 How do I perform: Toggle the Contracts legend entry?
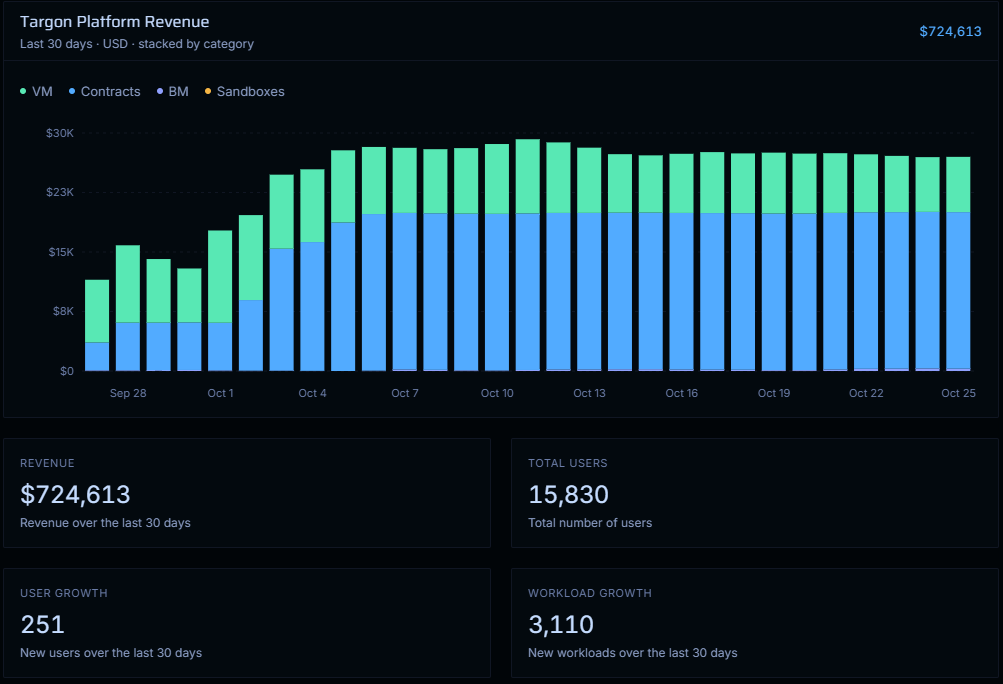click(104, 91)
